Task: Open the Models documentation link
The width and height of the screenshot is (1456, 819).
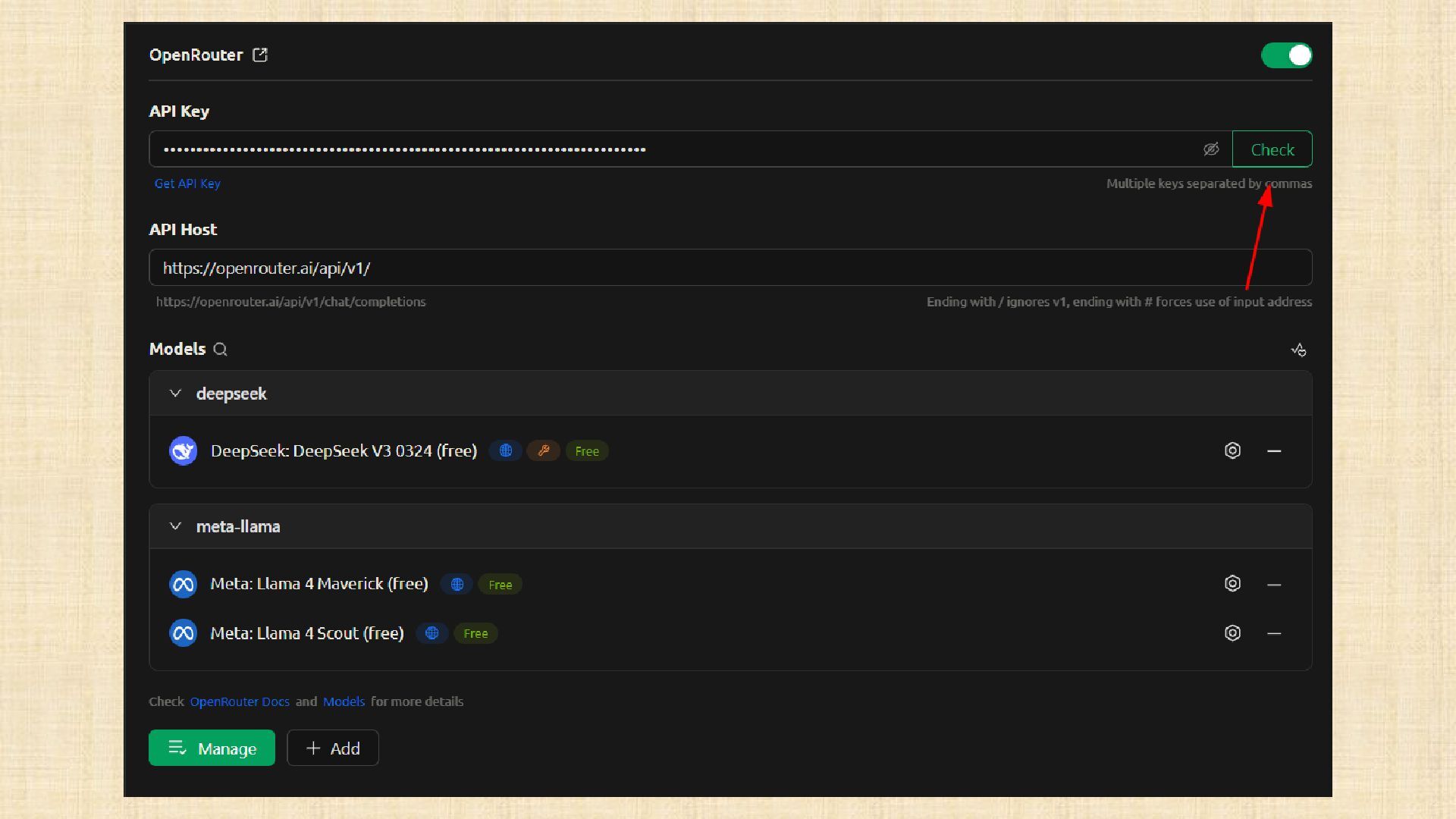Action: tap(344, 701)
